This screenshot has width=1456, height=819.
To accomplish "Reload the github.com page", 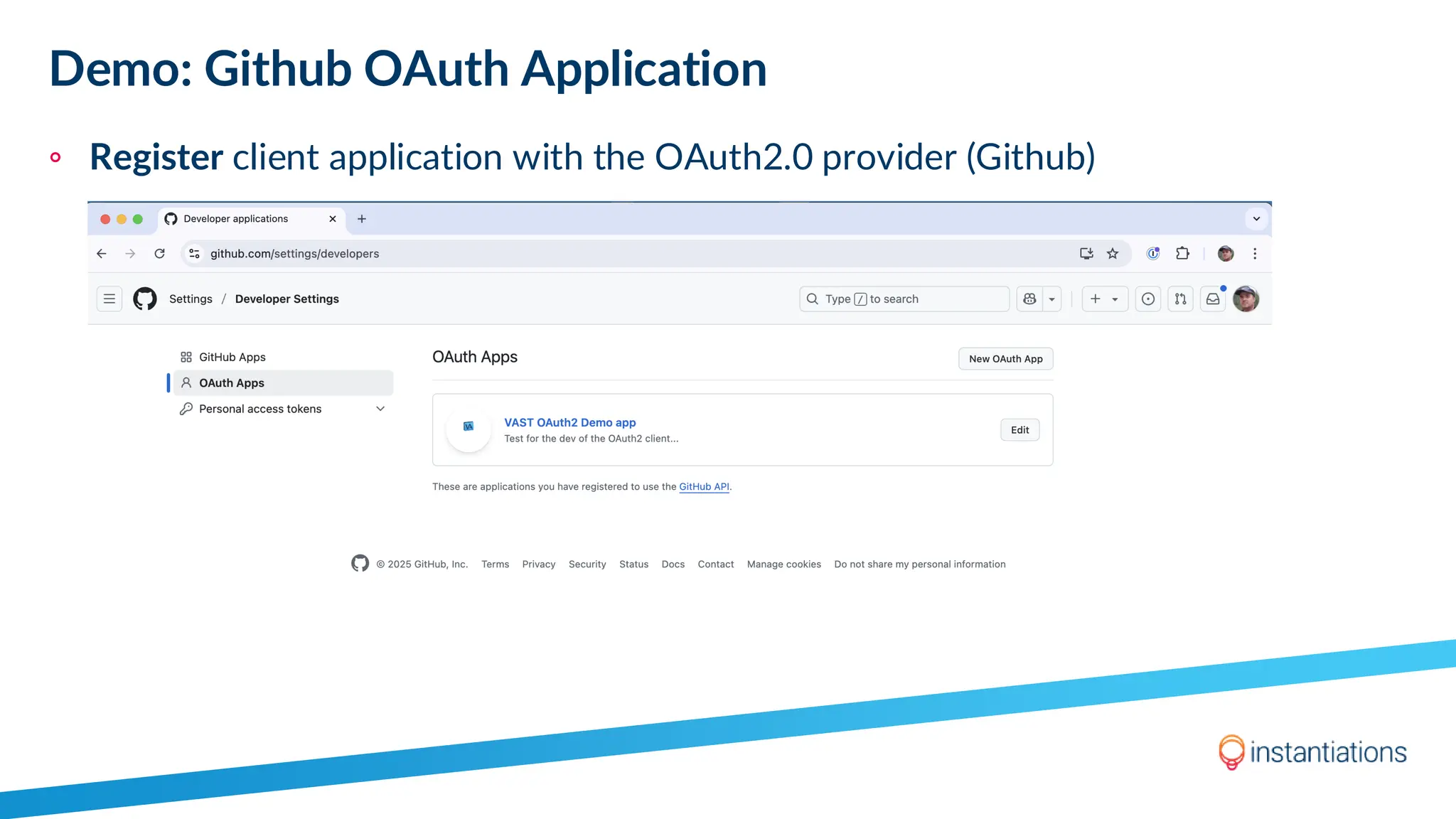I will pos(160,254).
